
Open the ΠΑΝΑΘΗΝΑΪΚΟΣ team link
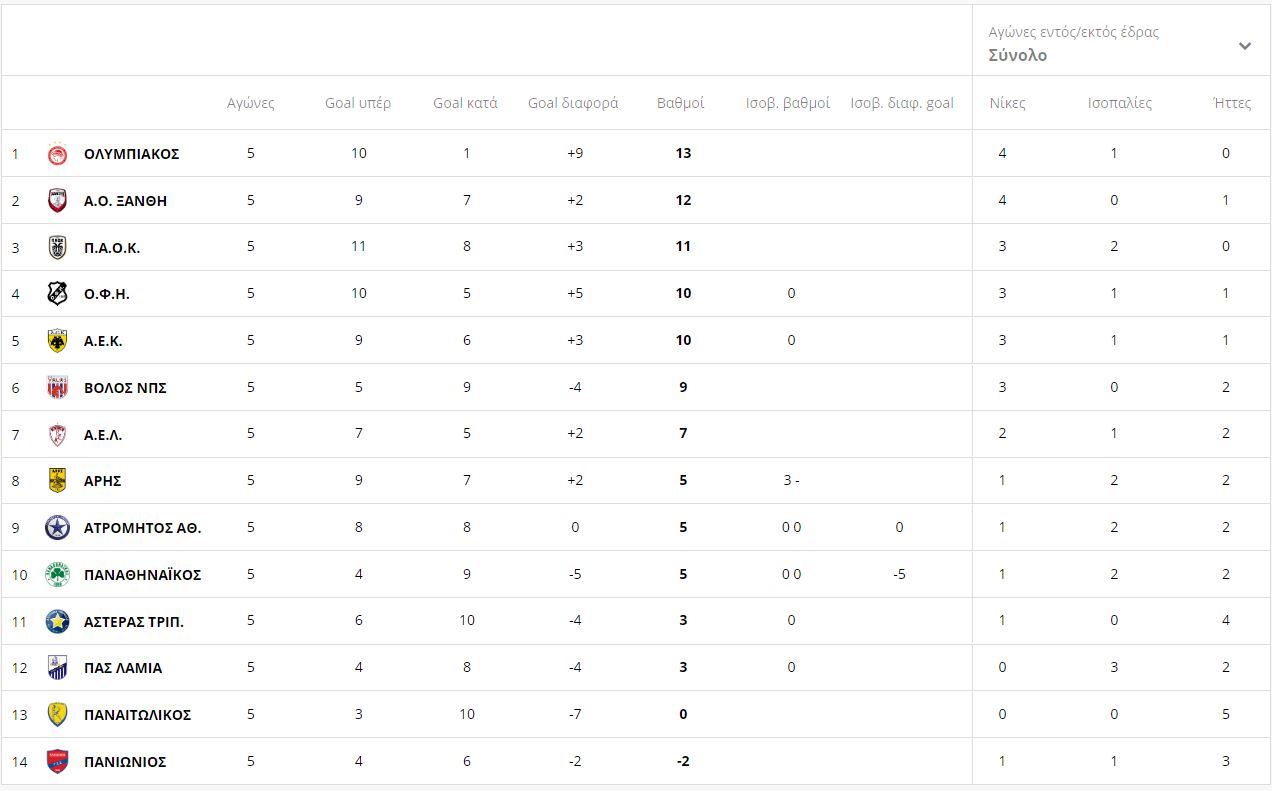(x=143, y=575)
